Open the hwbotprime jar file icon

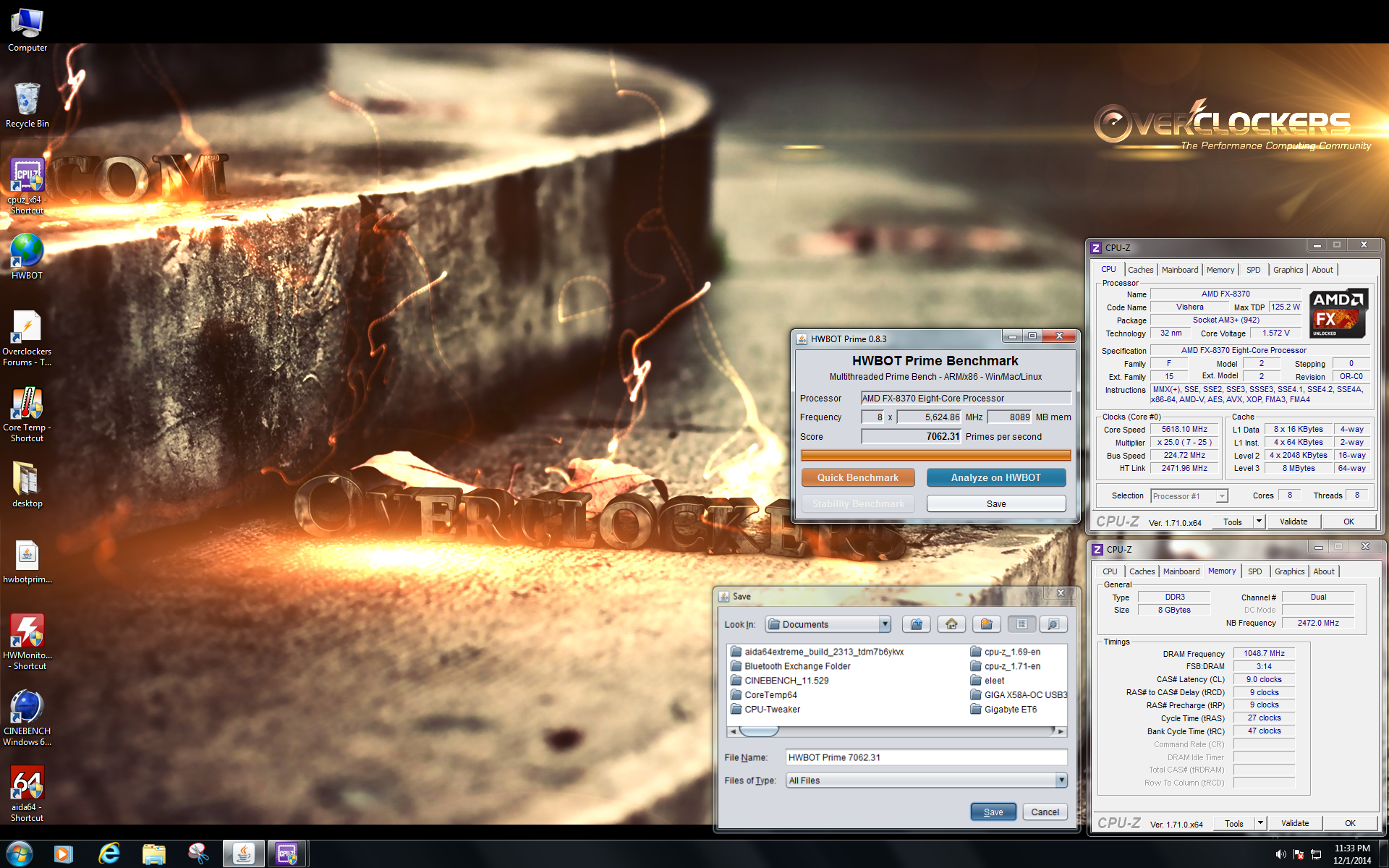tap(27, 561)
